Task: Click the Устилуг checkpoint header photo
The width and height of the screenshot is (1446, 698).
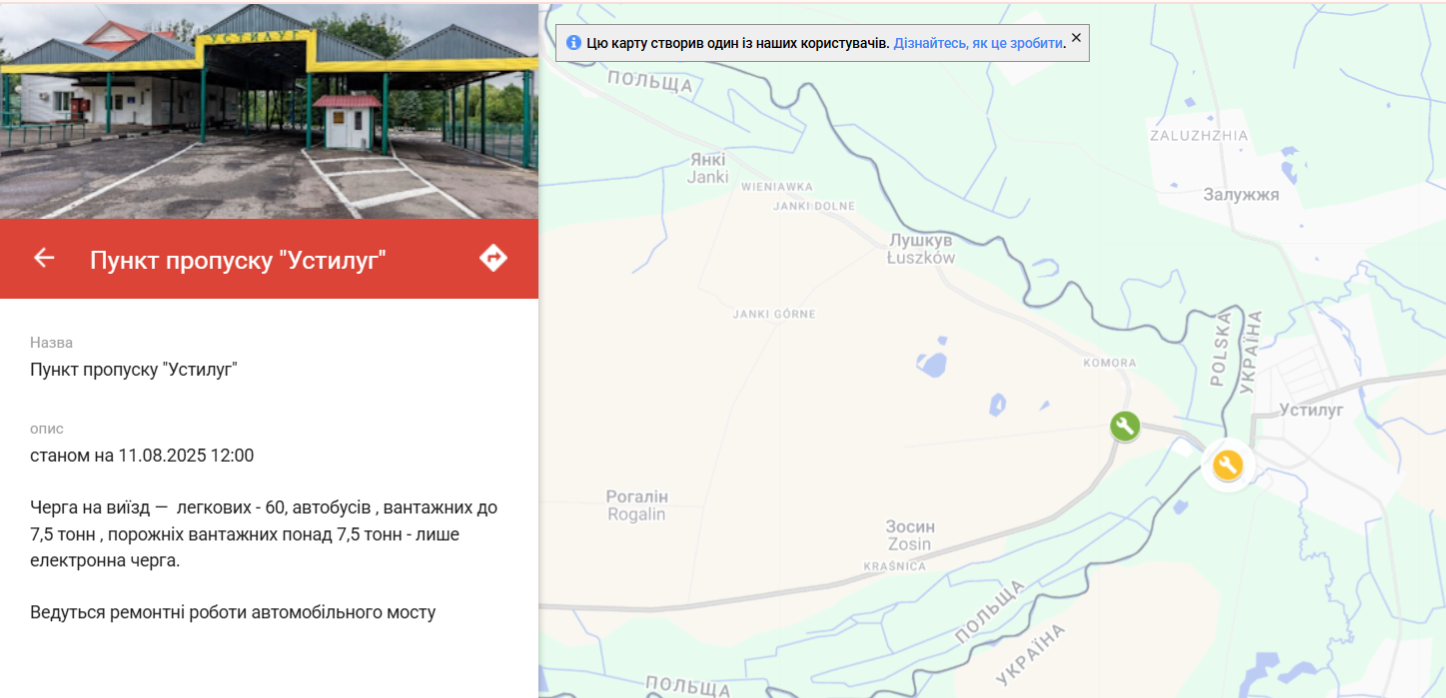Action: click(x=269, y=110)
